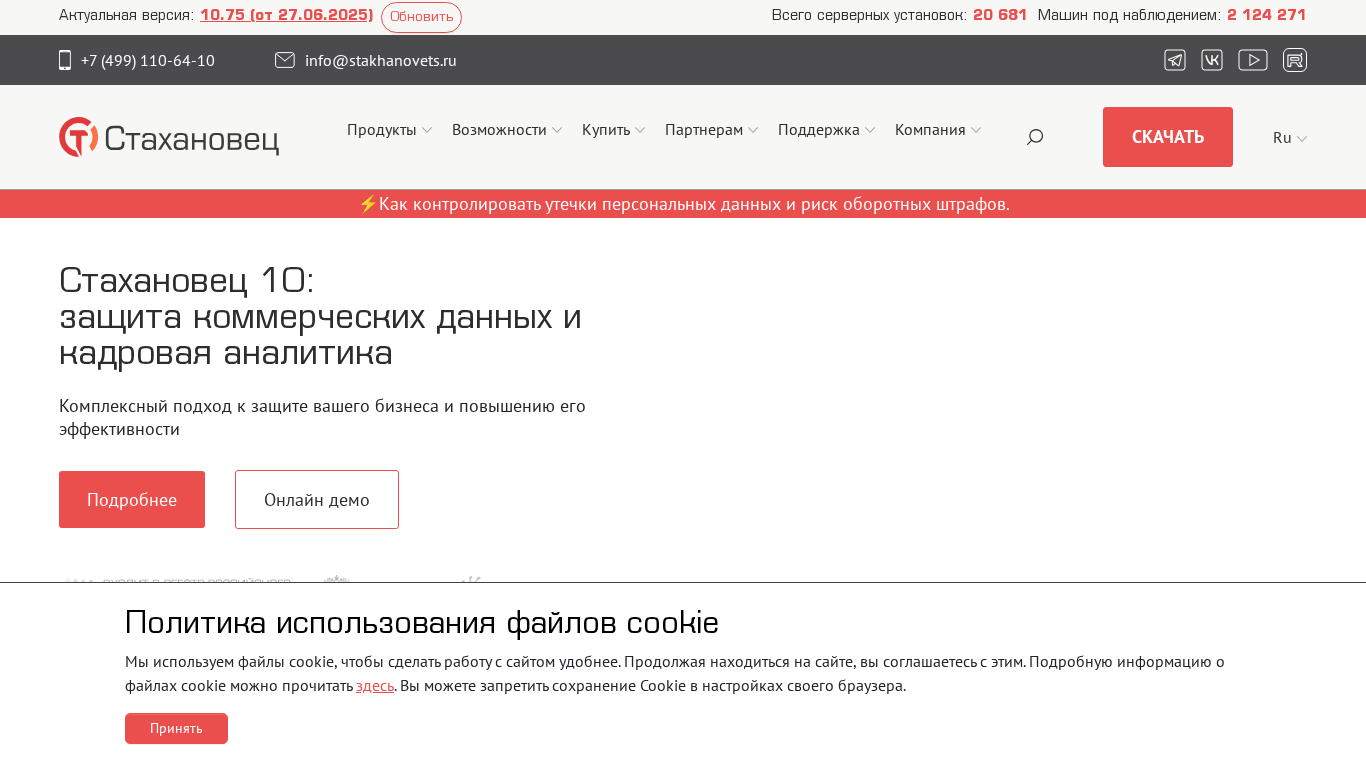
Task: Expand the Продукты menu
Action: [x=389, y=130]
